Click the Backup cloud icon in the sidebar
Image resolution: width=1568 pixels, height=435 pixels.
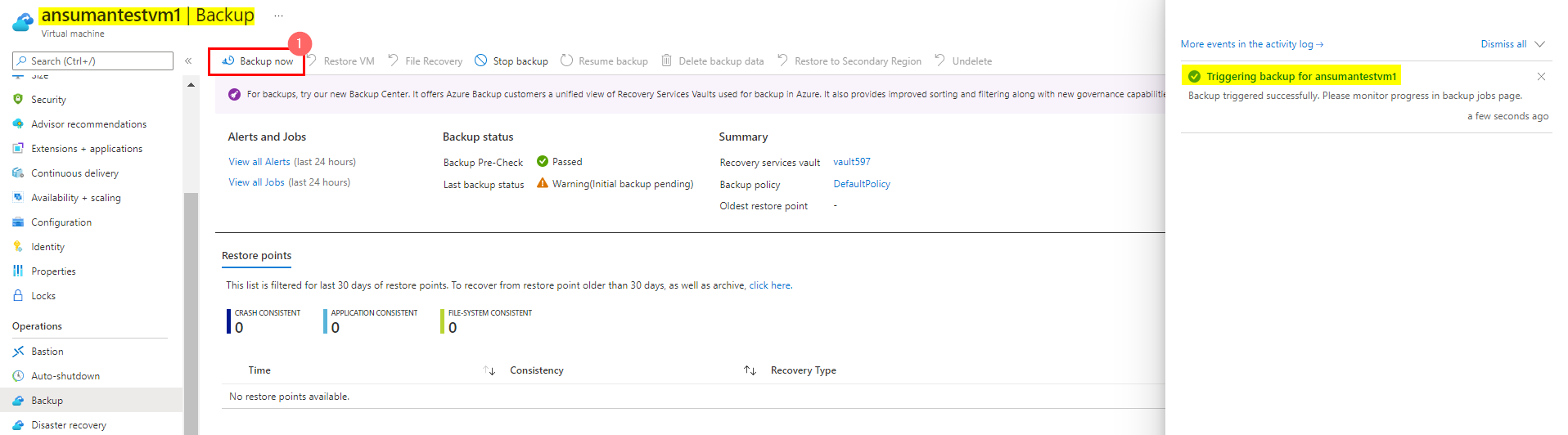click(18, 401)
